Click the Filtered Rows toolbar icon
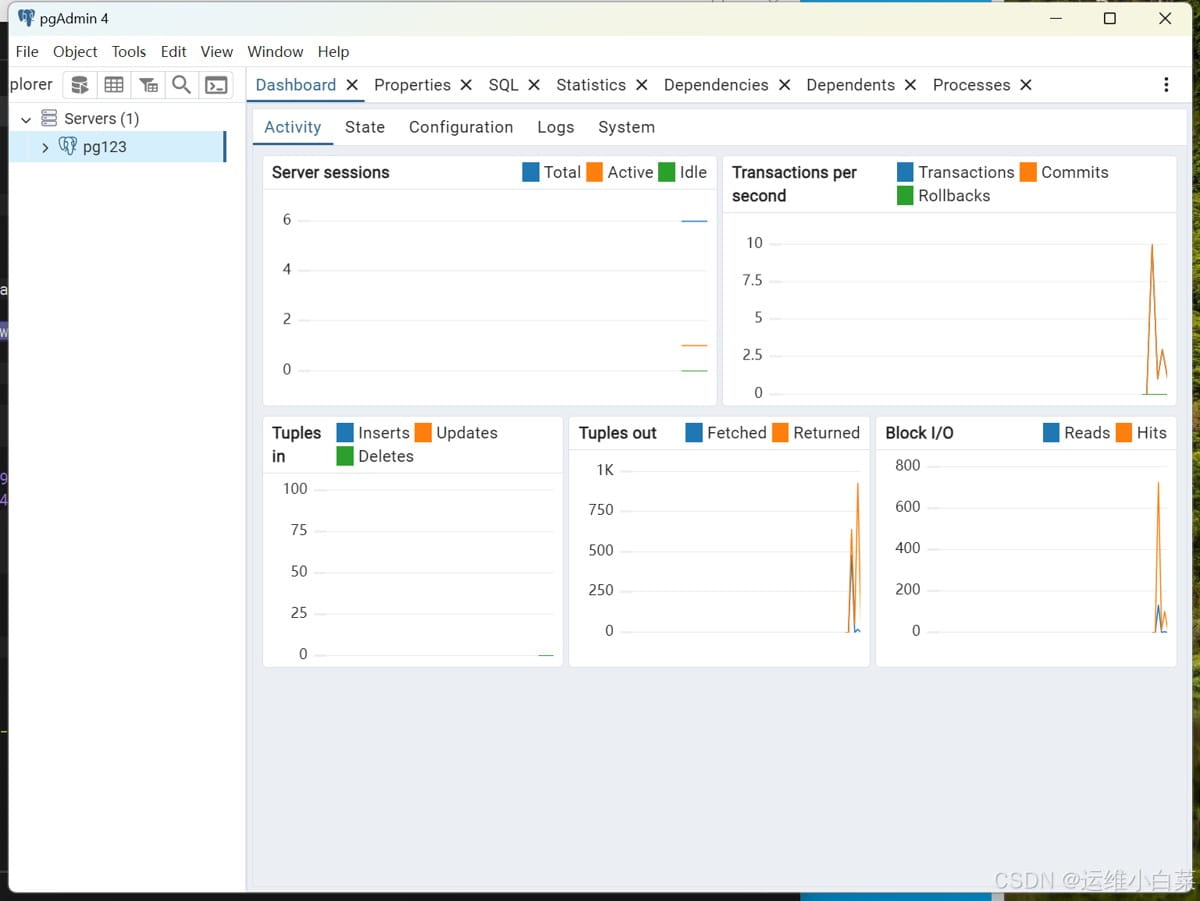This screenshot has height=901, width=1200. click(148, 85)
